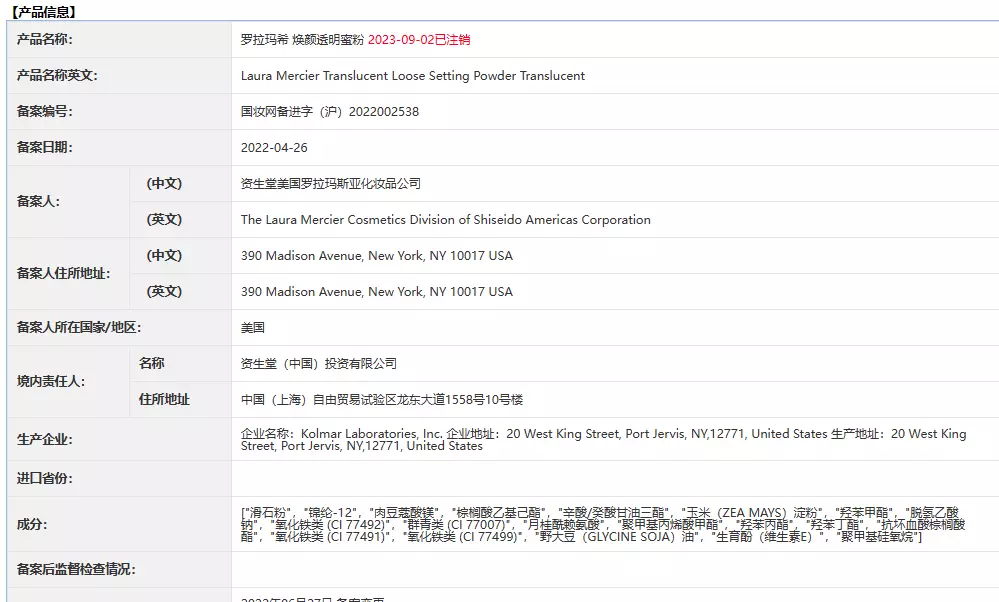Select the 成分 field label

coord(32,524)
